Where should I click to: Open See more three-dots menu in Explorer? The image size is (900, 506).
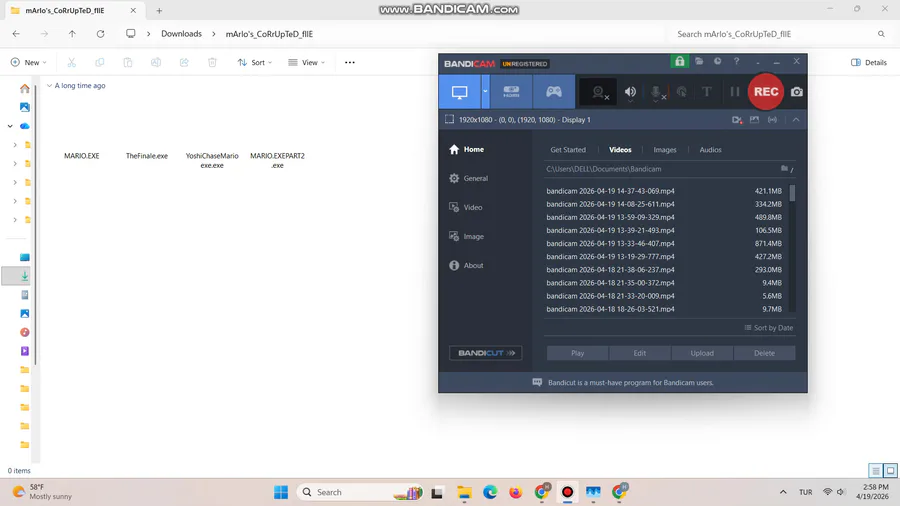pyautogui.click(x=350, y=63)
